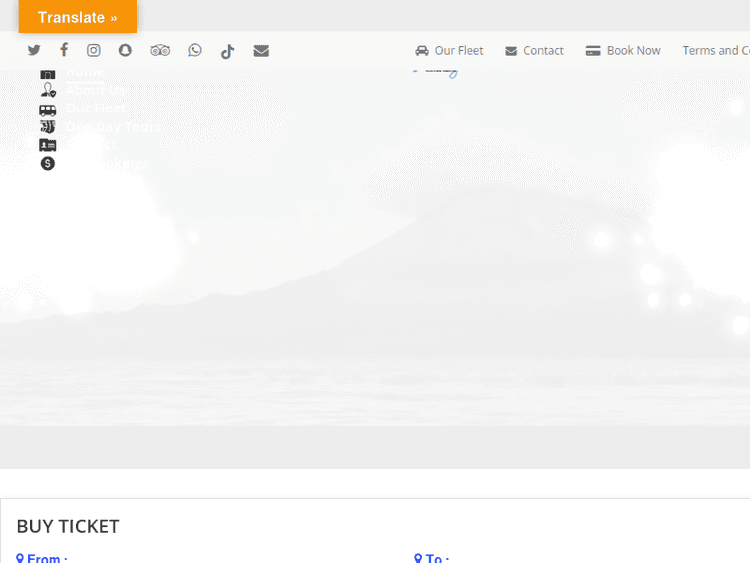Open the TripAdvisor owl icon
The width and height of the screenshot is (750, 563).
coord(160,50)
